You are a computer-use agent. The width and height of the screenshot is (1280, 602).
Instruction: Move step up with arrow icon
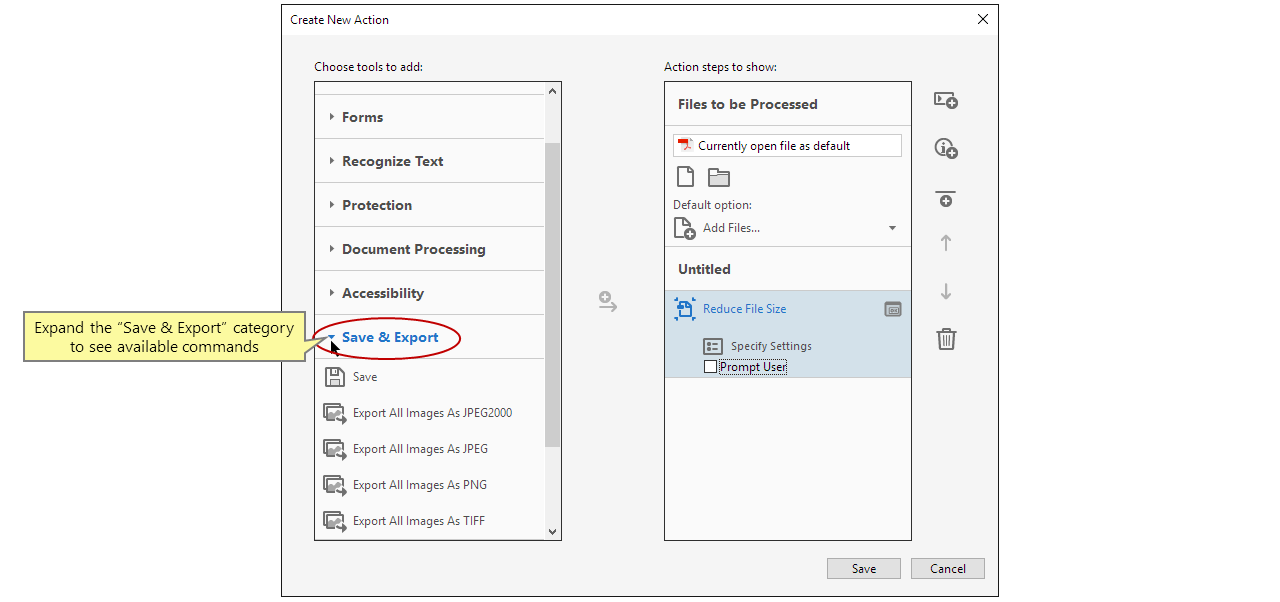(946, 243)
